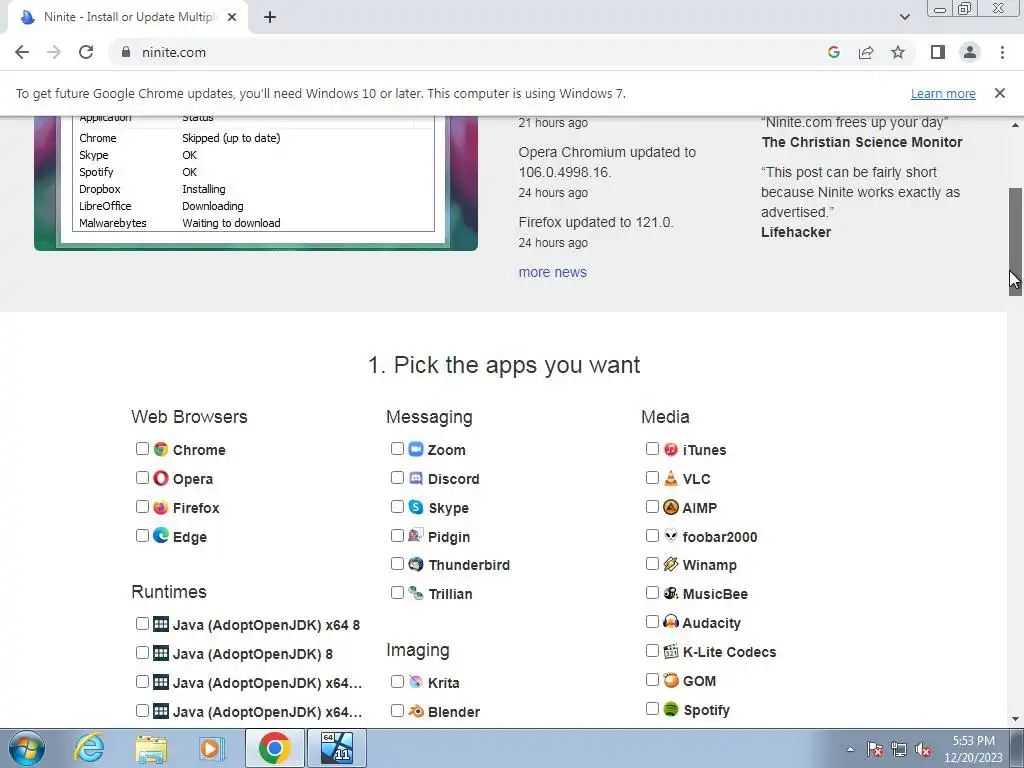The height and width of the screenshot is (768, 1024).
Task: Show hidden system tray icons
Action: click(x=850, y=749)
